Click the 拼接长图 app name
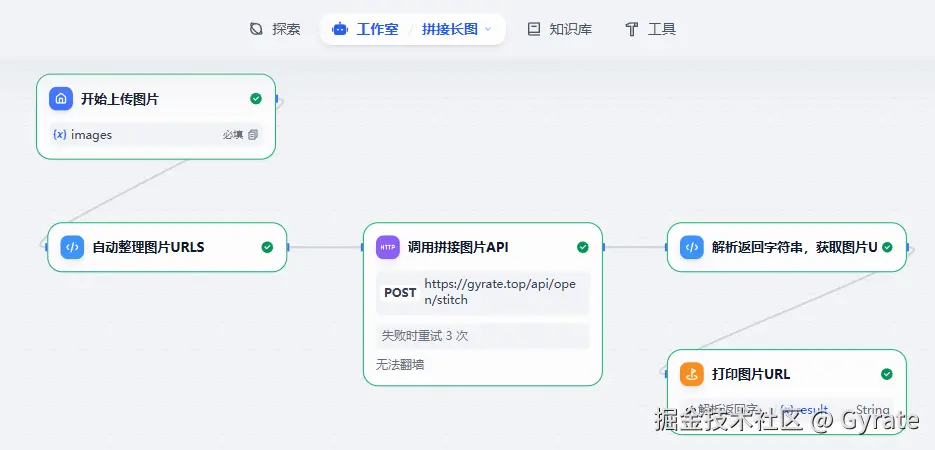The image size is (935, 450). coord(450,29)
